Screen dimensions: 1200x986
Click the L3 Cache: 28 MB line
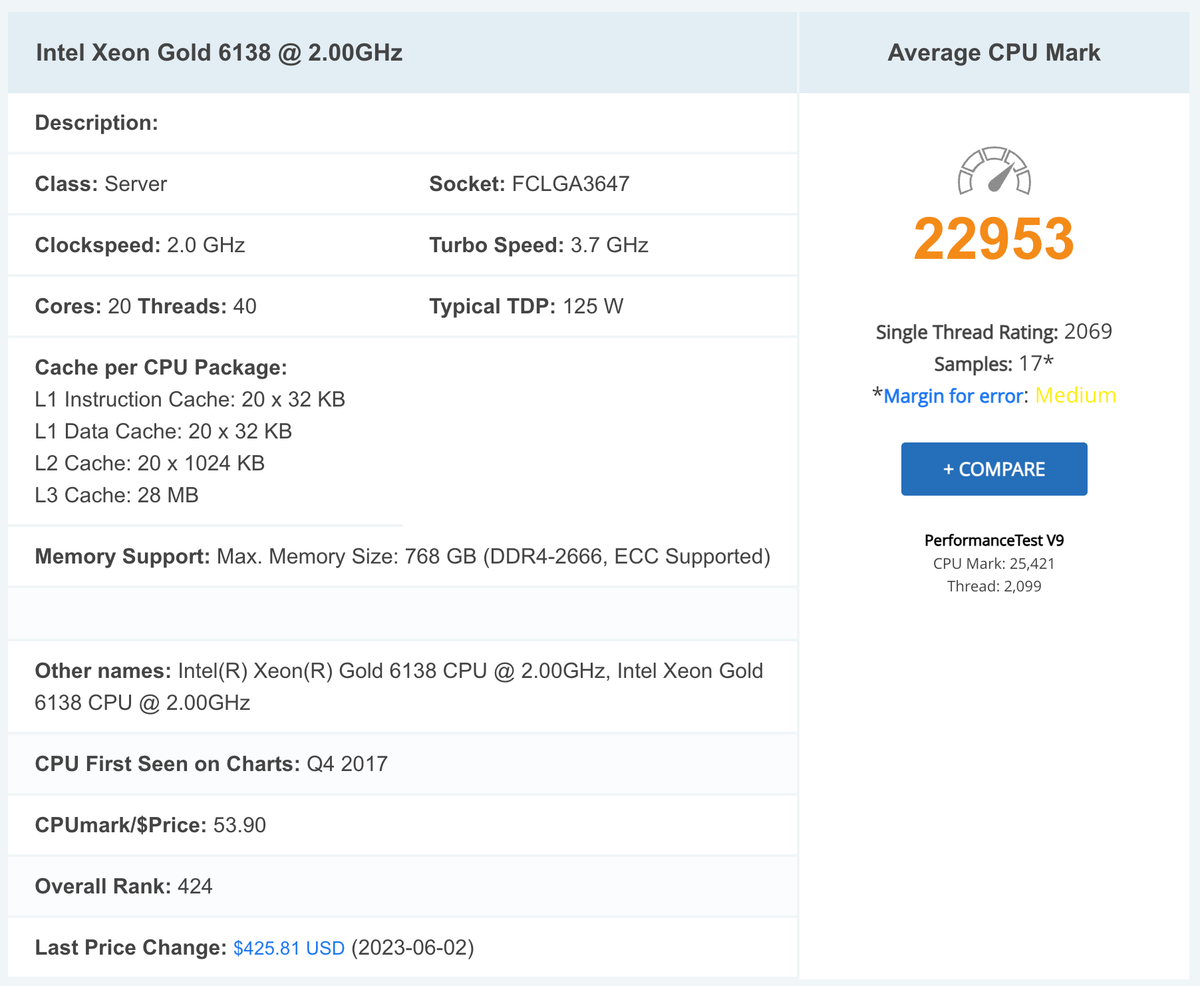(116, 495)
